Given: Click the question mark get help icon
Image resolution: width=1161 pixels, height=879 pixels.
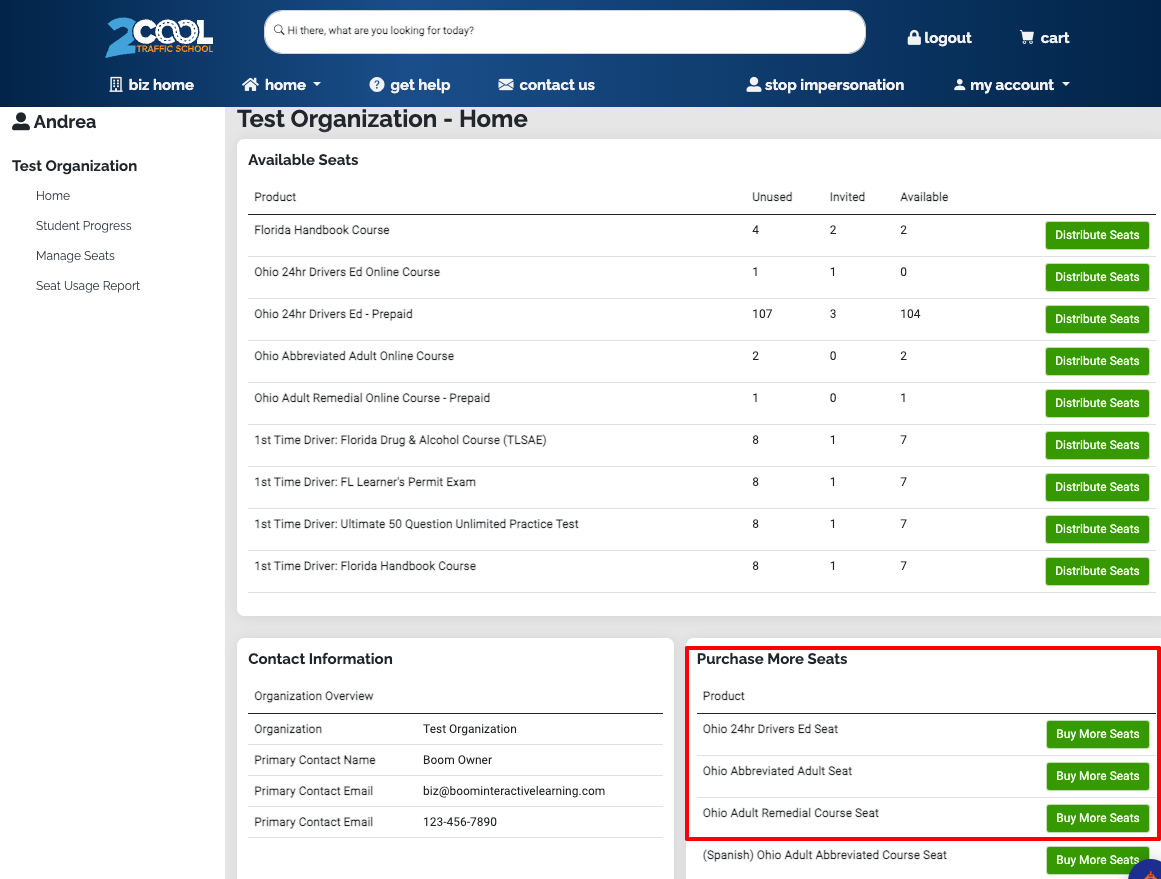Looking at the screenshot, I should tap(377, 84).
